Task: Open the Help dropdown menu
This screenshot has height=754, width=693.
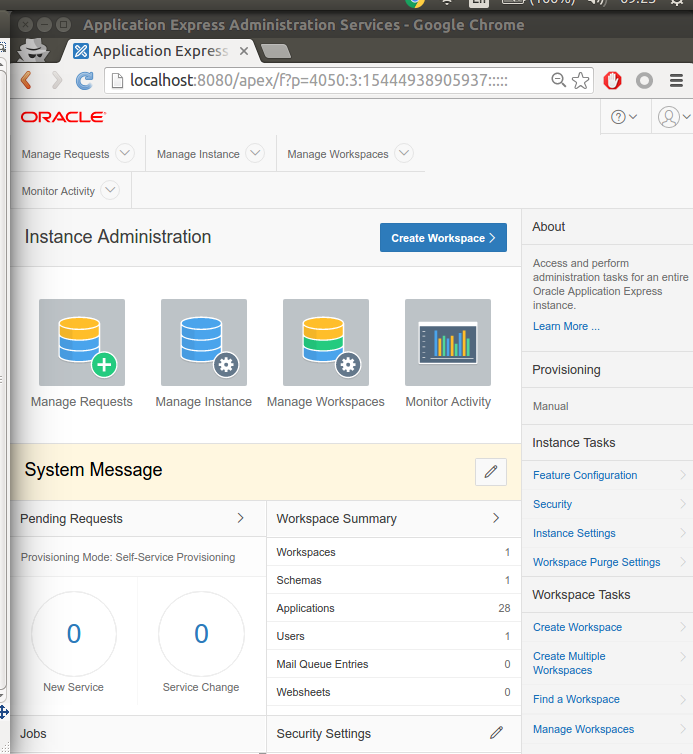Action: (x=624, y=117)
